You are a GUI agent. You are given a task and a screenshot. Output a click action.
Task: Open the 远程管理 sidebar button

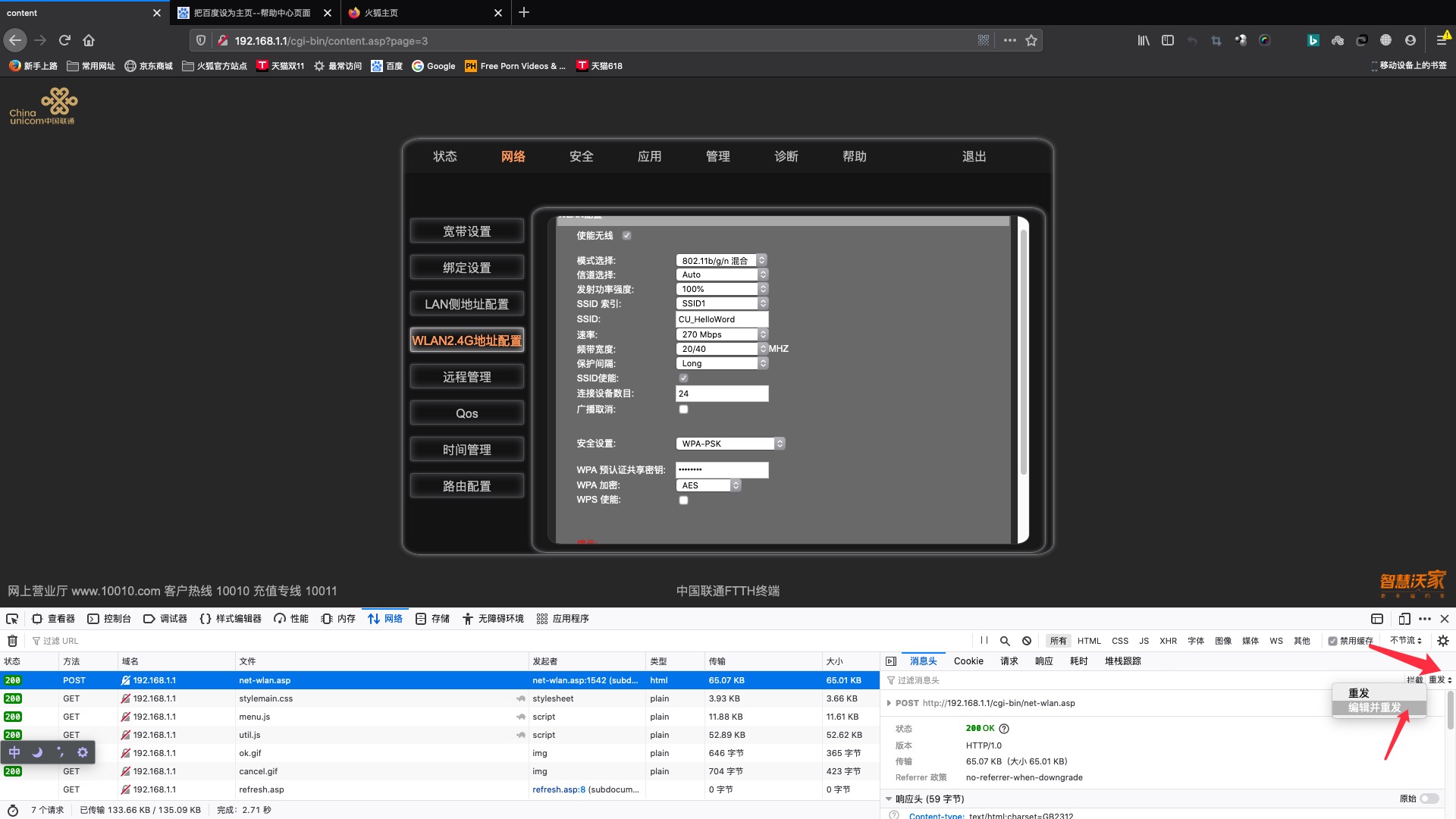pyautogui.click(x=466, y=377)
